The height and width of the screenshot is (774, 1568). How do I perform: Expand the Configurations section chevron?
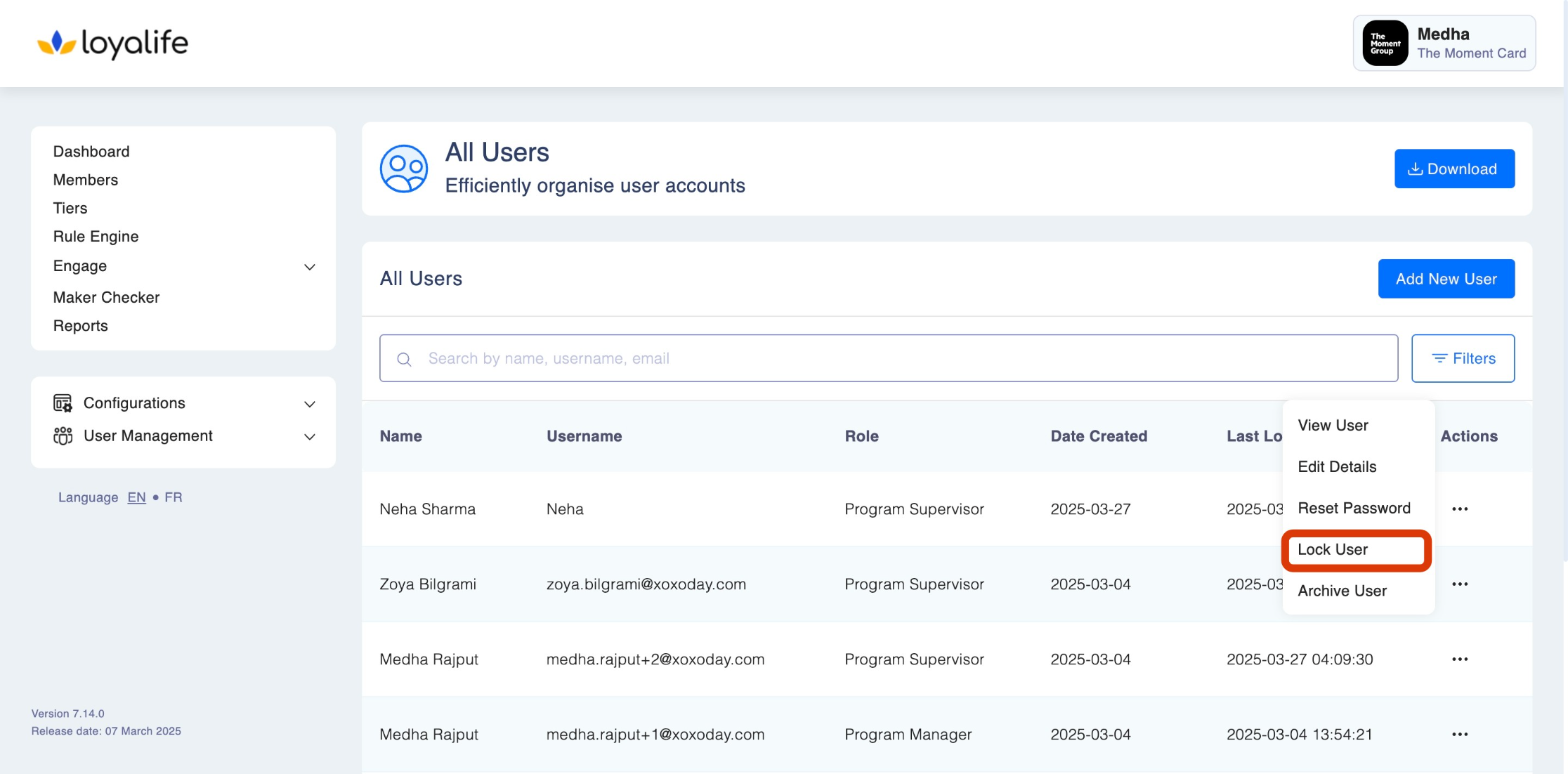(x=309, y=404)
